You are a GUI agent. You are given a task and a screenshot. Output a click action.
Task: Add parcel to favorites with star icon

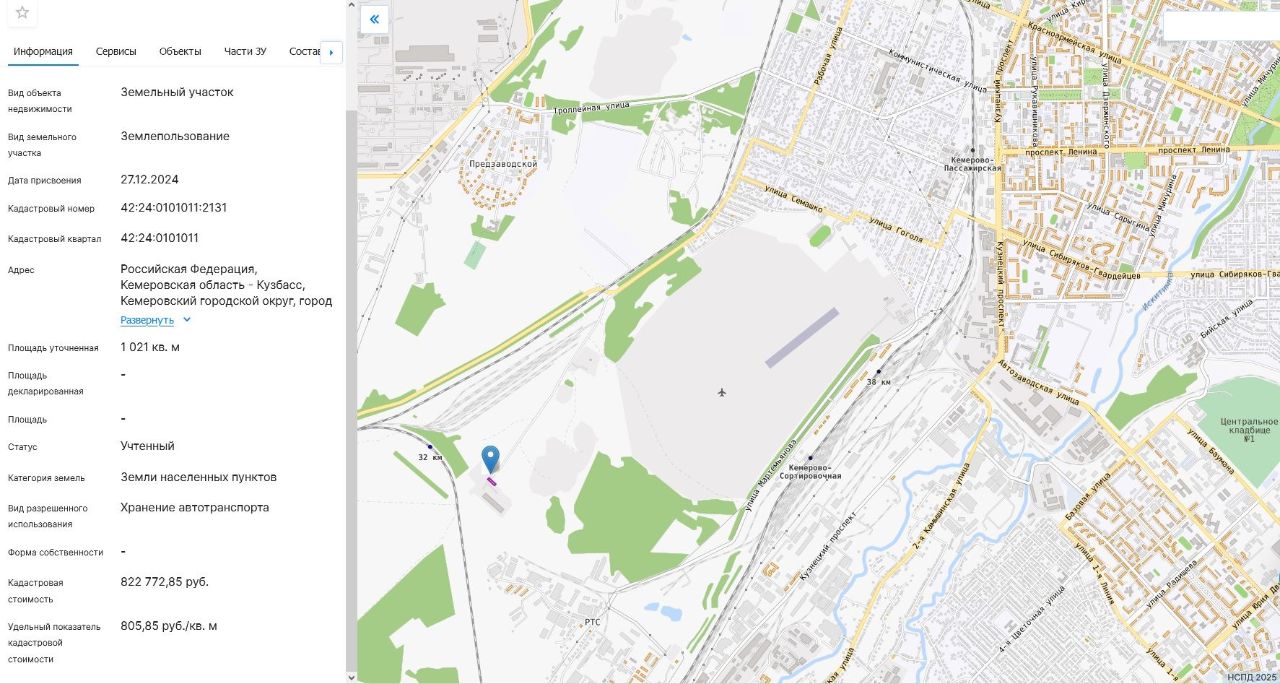point(22,13)
